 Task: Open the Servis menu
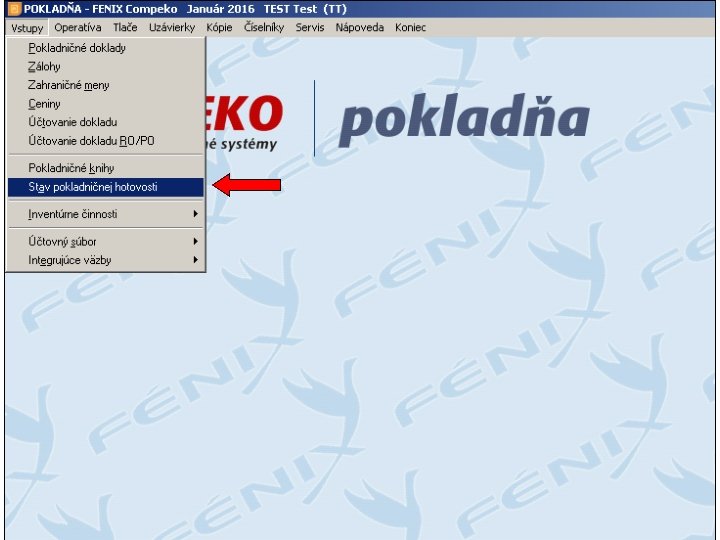309,28
